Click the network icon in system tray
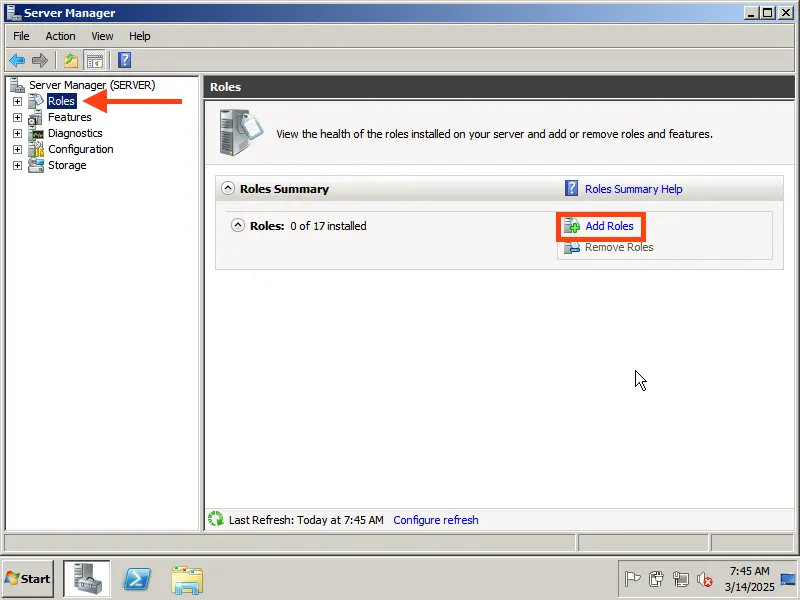Image resolution: width=800 pixels, height=600 pixels. coord(681,578)
